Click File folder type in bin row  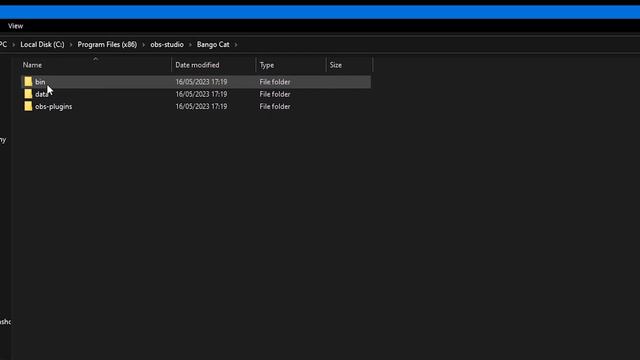click(275, 82)
